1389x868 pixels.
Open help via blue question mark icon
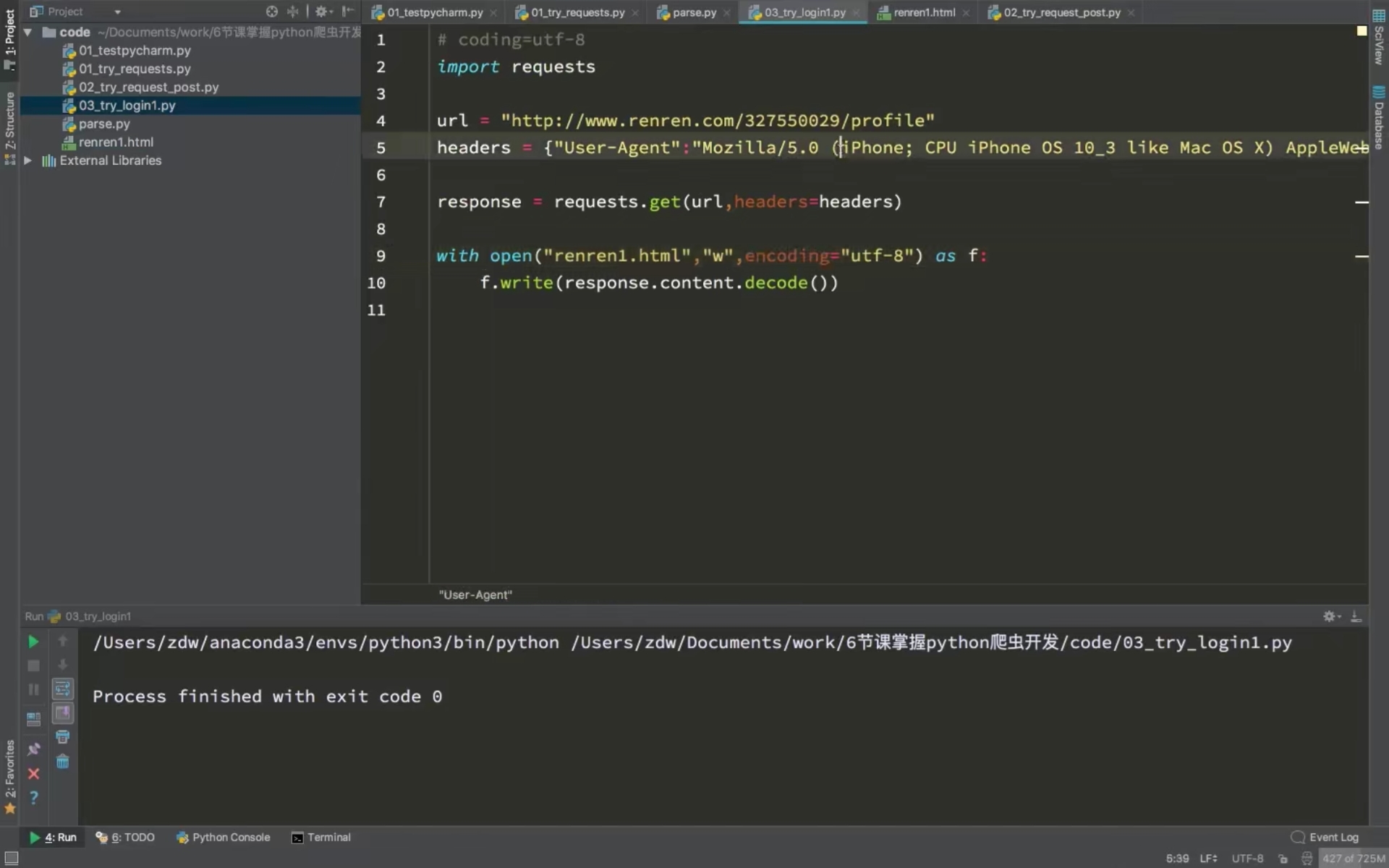33,797
